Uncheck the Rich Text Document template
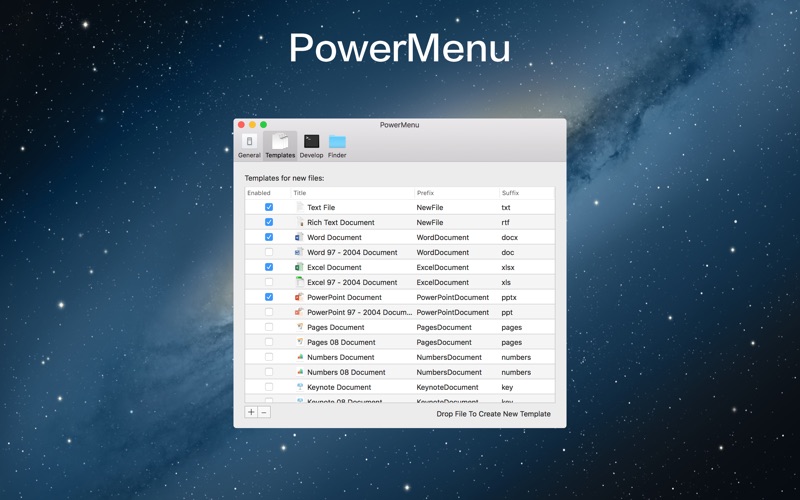800x500 pixels. pos(269,222)
